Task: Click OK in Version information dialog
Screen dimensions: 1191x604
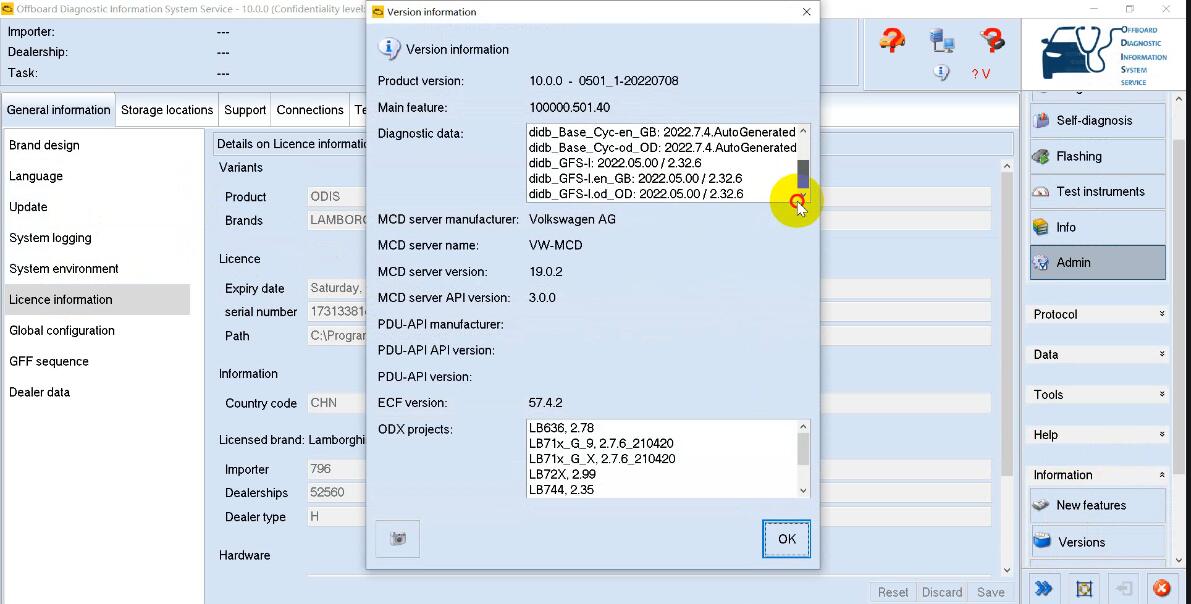Action: 786,539
